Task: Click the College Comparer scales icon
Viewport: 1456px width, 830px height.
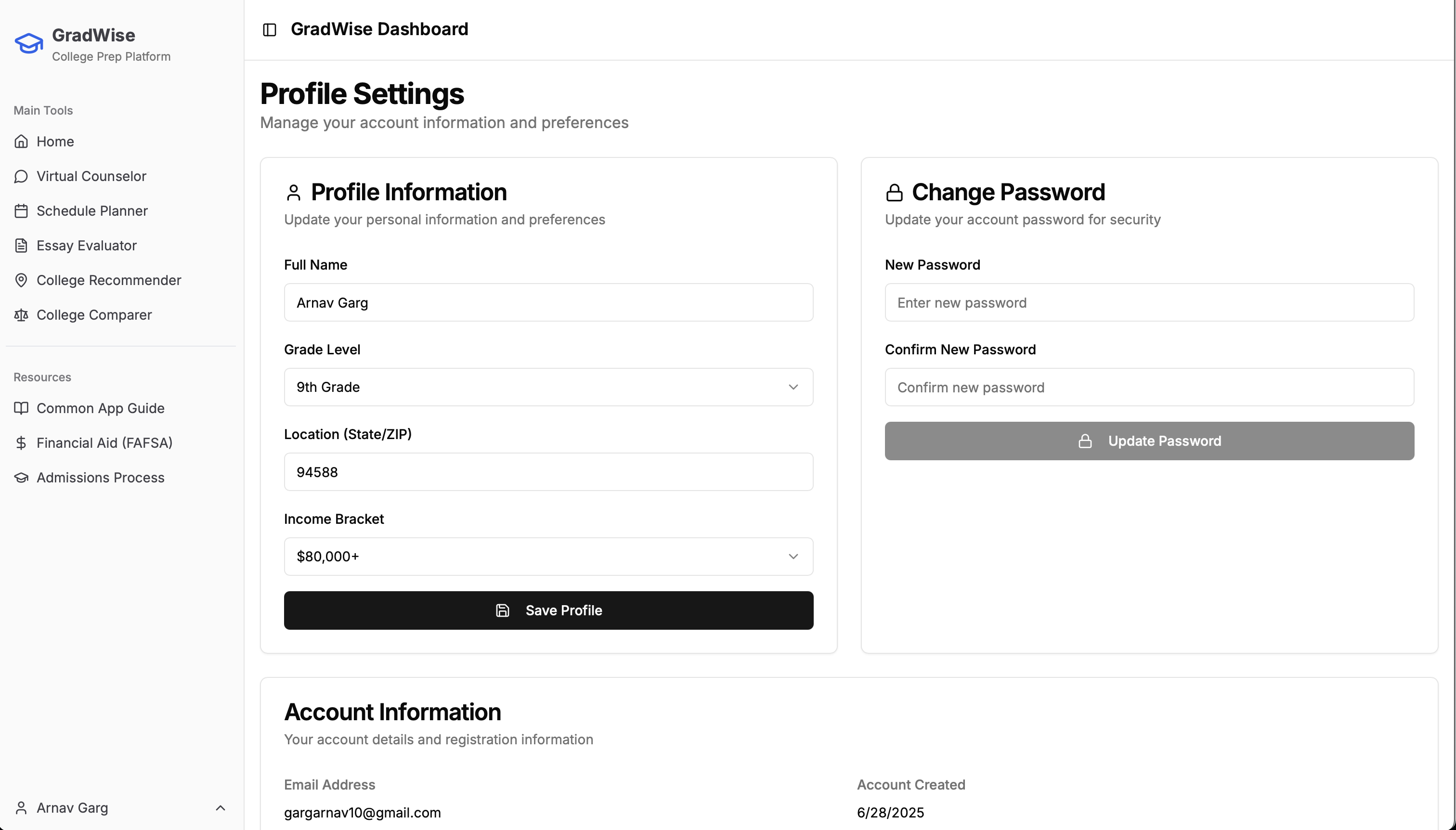Action: tap(21, 315)
